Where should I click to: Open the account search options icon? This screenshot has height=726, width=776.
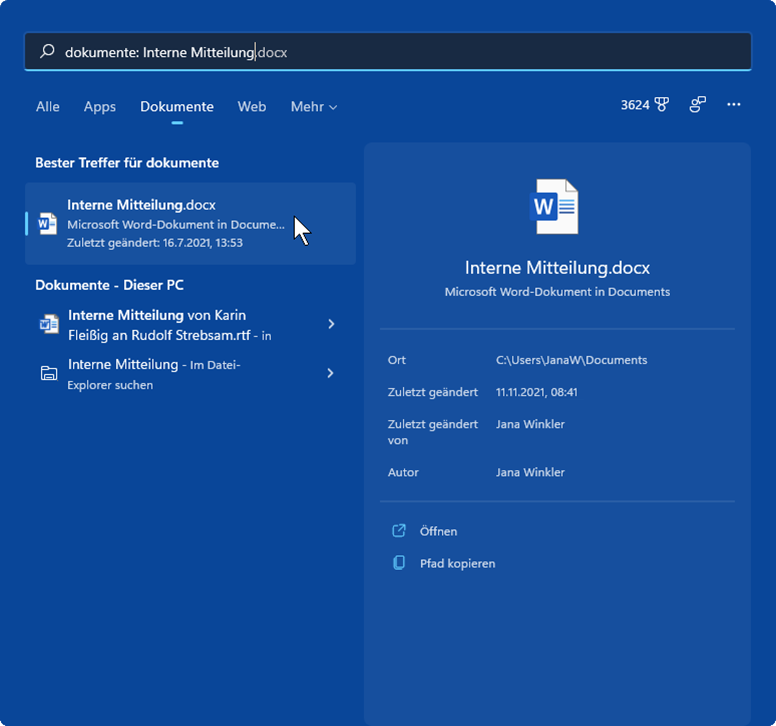[x=698, y=105]
